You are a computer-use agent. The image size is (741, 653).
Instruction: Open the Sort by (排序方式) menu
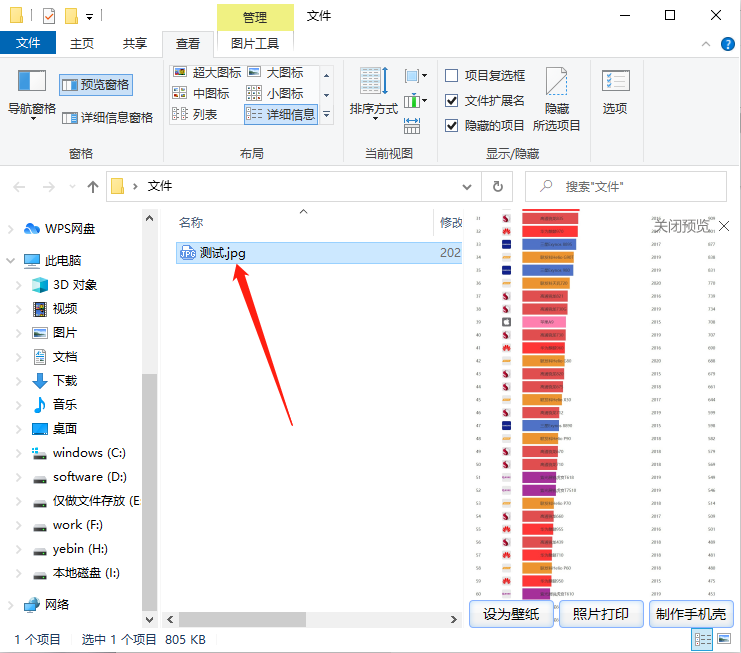coord(374,94)
